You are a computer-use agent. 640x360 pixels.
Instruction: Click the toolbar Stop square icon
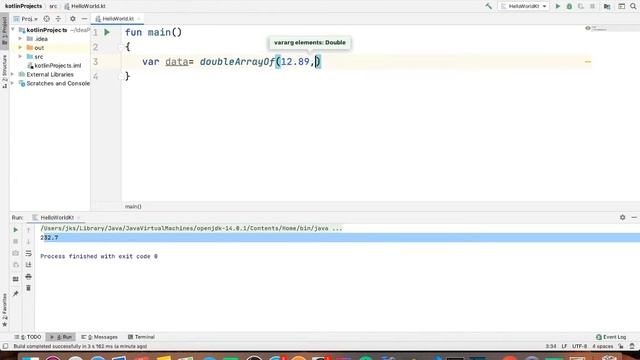click(x=592, y=6)
